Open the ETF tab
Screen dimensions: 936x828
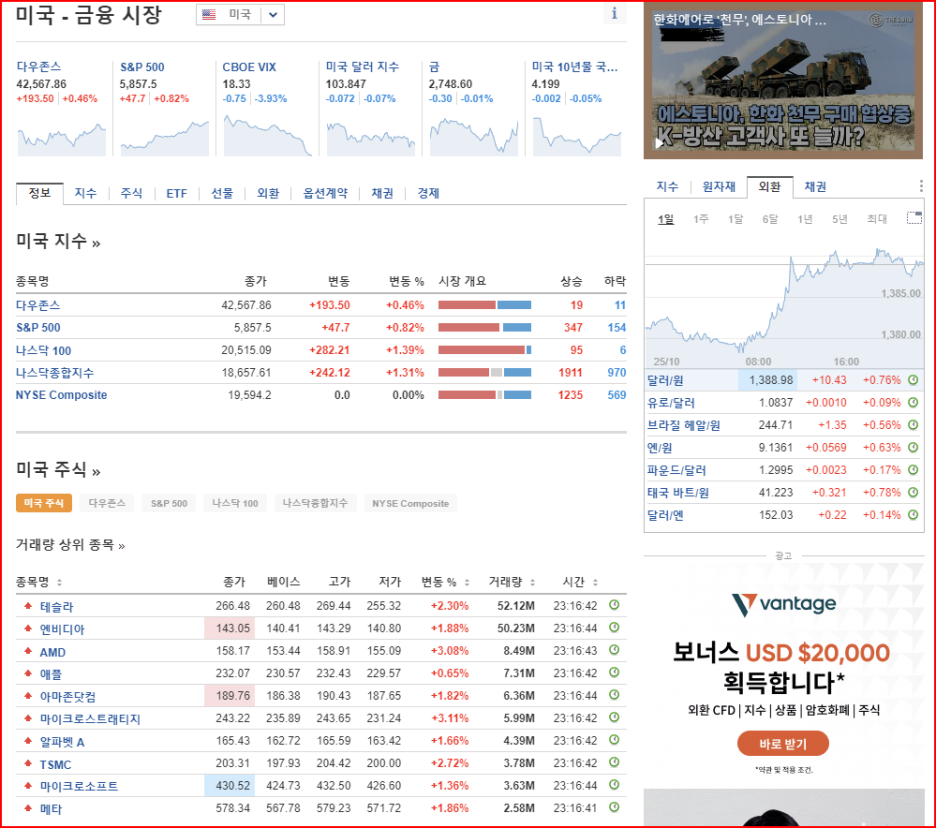(x=177, y=193)
